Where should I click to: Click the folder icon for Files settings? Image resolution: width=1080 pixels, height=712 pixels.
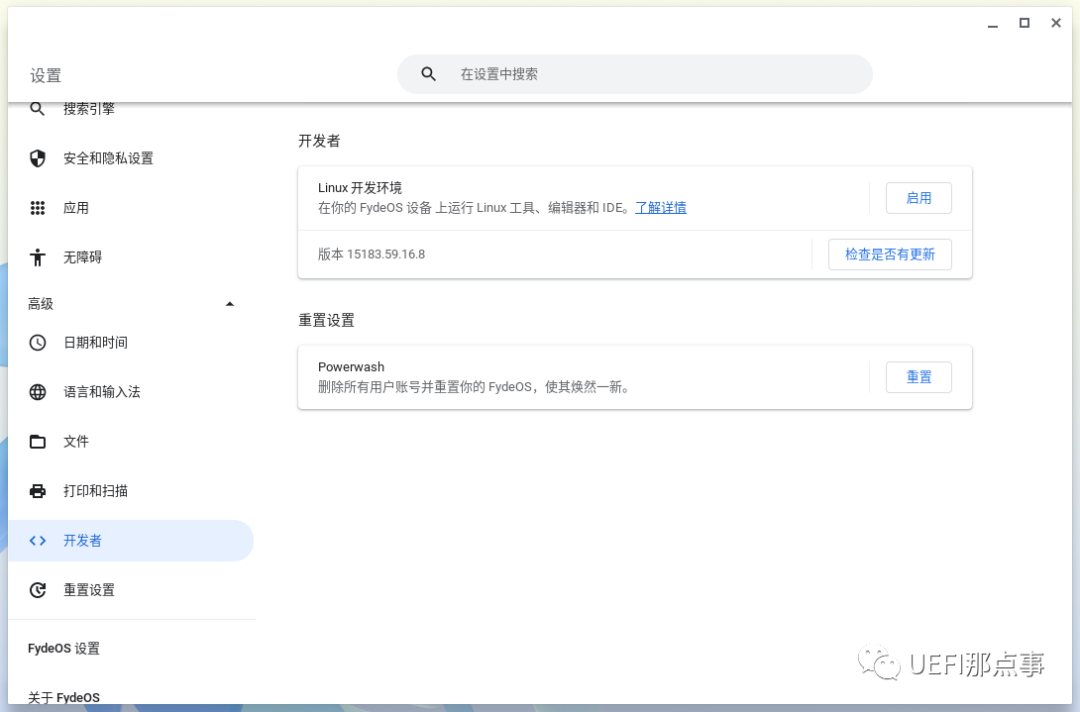pyautogui.click(x=38, y=441)
